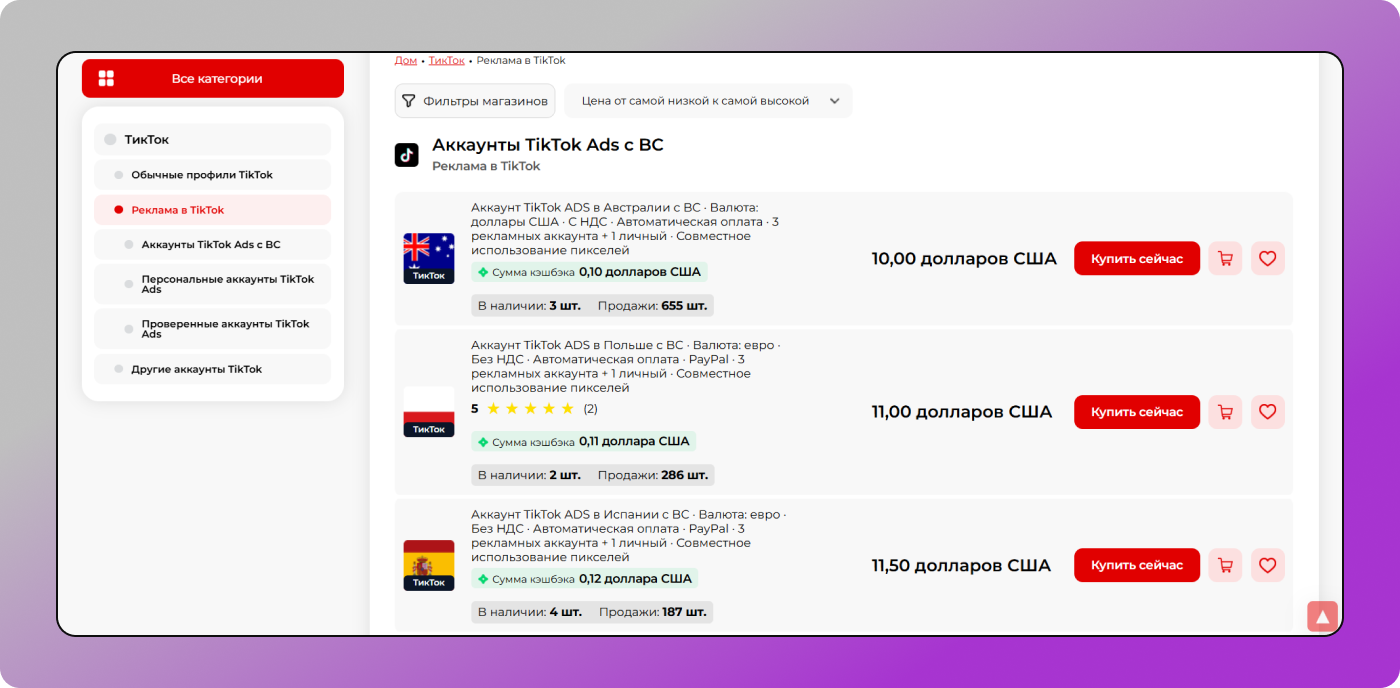Viewport: 1400px width, 688px height.
Task: Click the TikTok logo icon beside heading
Action: point(406,155)
